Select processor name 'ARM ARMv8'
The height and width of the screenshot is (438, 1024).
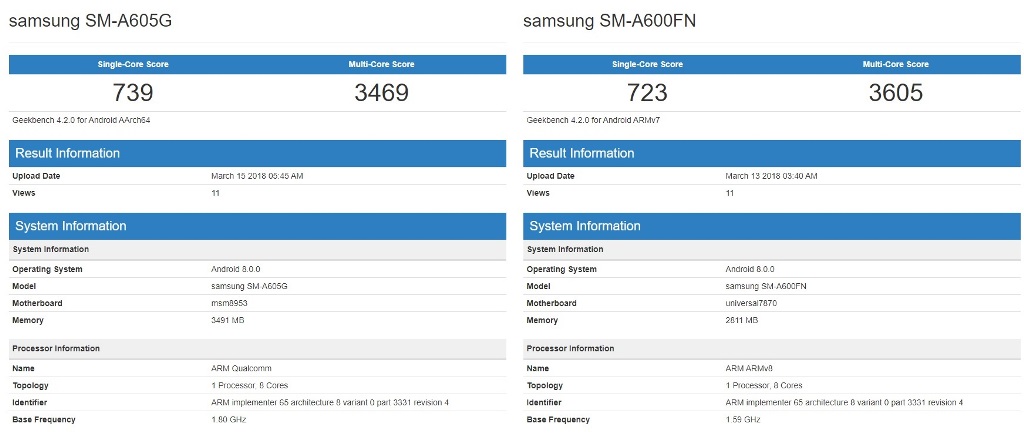(749, 369)
